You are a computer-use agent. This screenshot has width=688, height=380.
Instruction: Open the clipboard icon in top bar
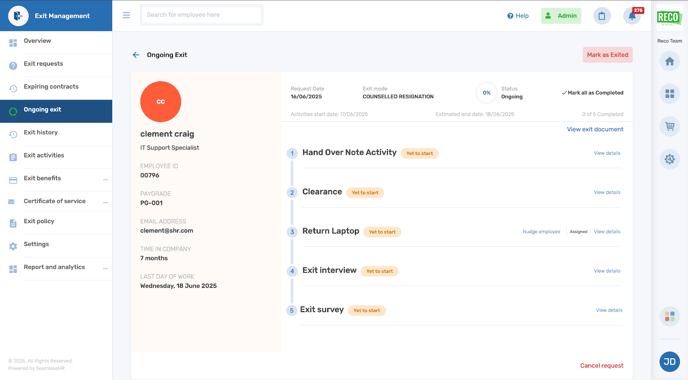602,16
